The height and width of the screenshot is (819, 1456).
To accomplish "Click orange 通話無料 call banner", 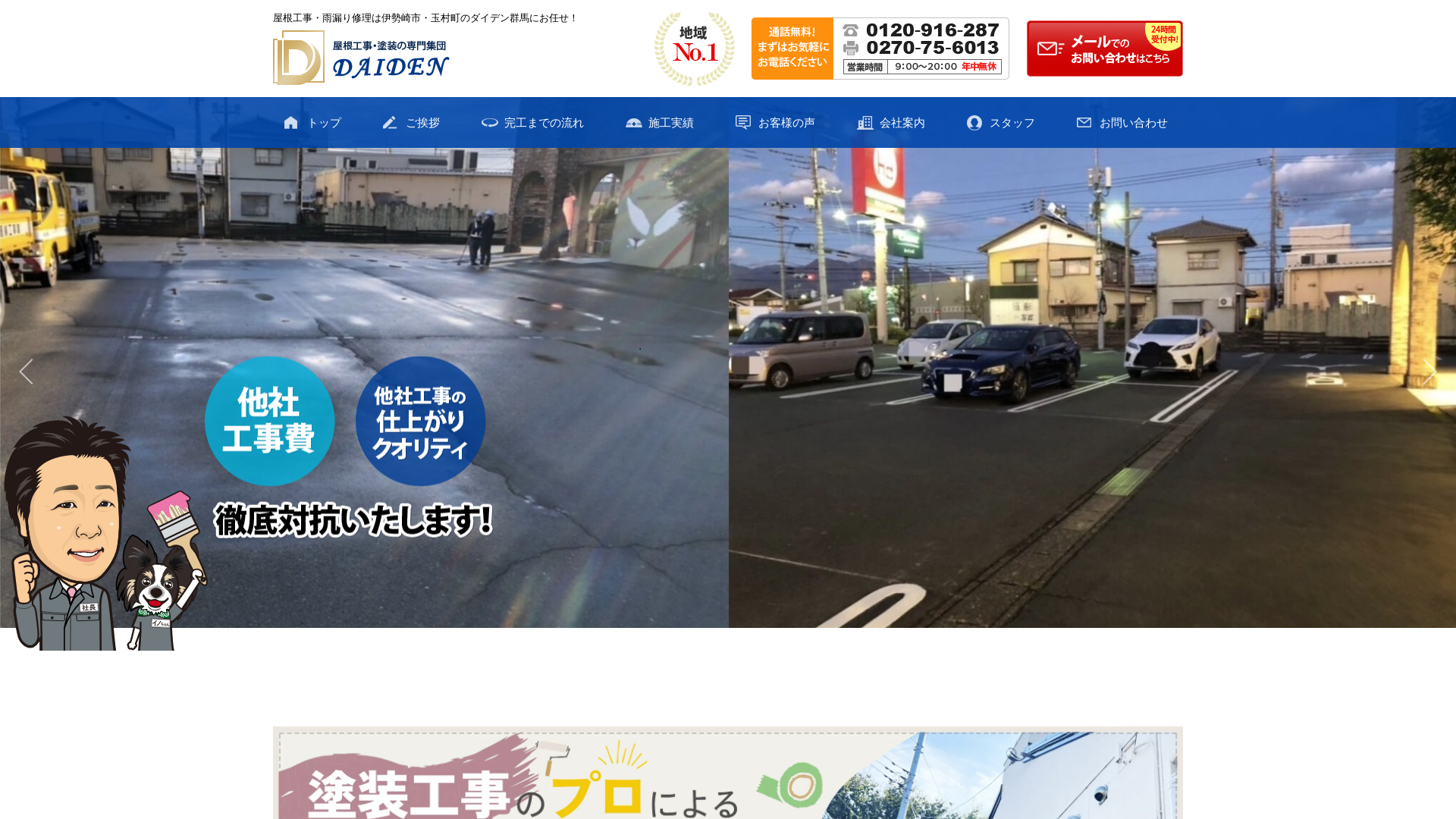I will [792, 49].
